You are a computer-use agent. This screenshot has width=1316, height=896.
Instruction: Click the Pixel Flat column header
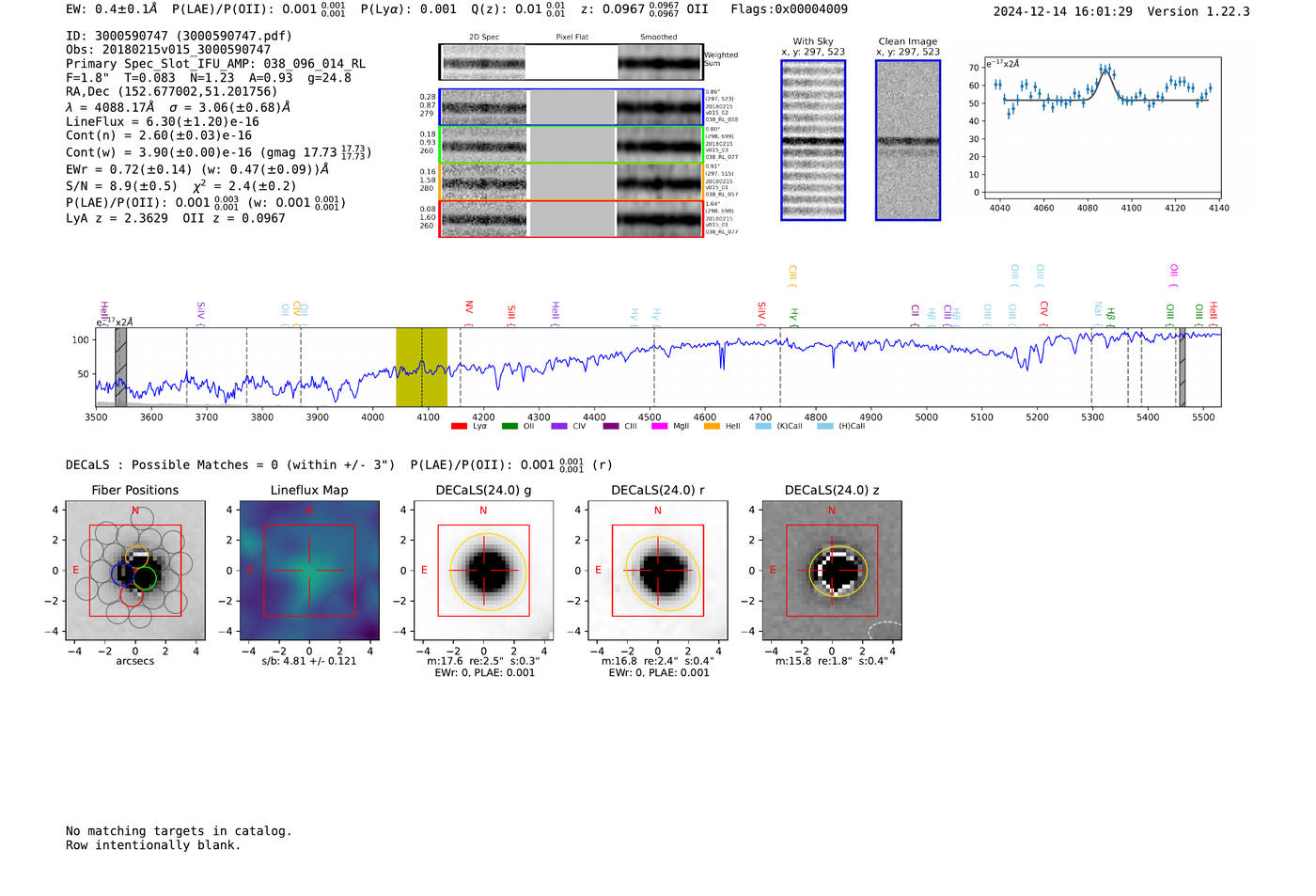(572, 38)
